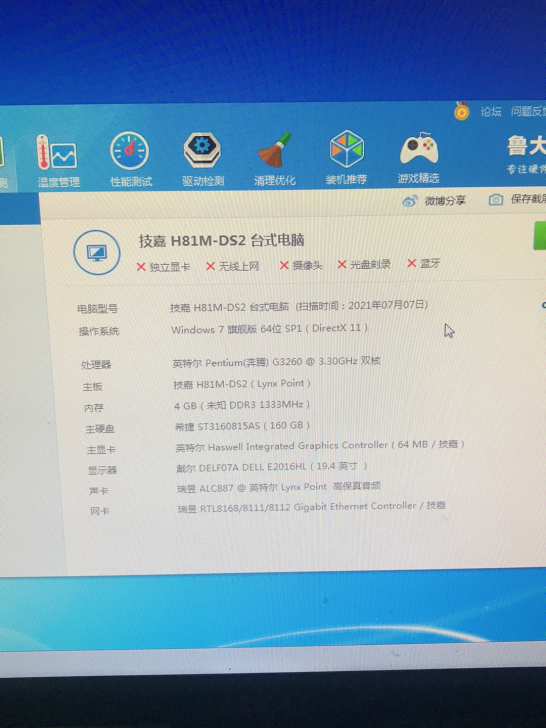
Task: Click the 瑞昱 ALC887 sound card value
Action: 279,487
